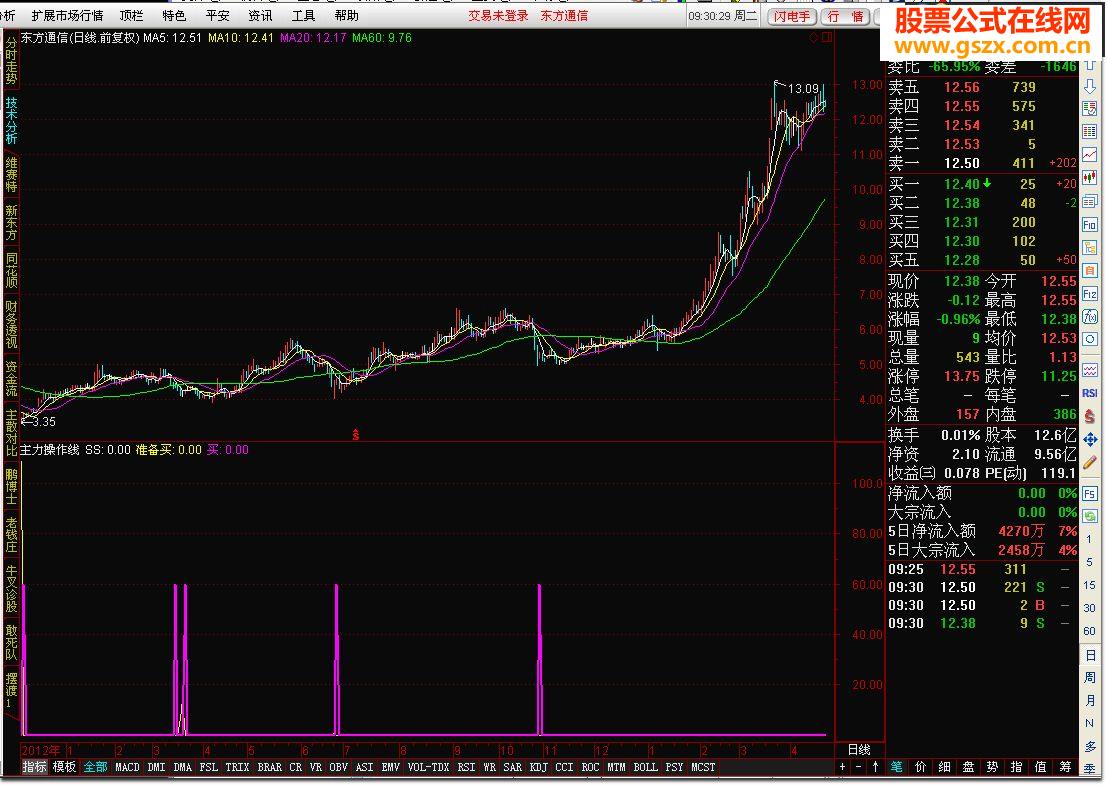This screenshot has height=785, width=1107.
Task: Open the 帮助 menu
Action: [347, 16]
